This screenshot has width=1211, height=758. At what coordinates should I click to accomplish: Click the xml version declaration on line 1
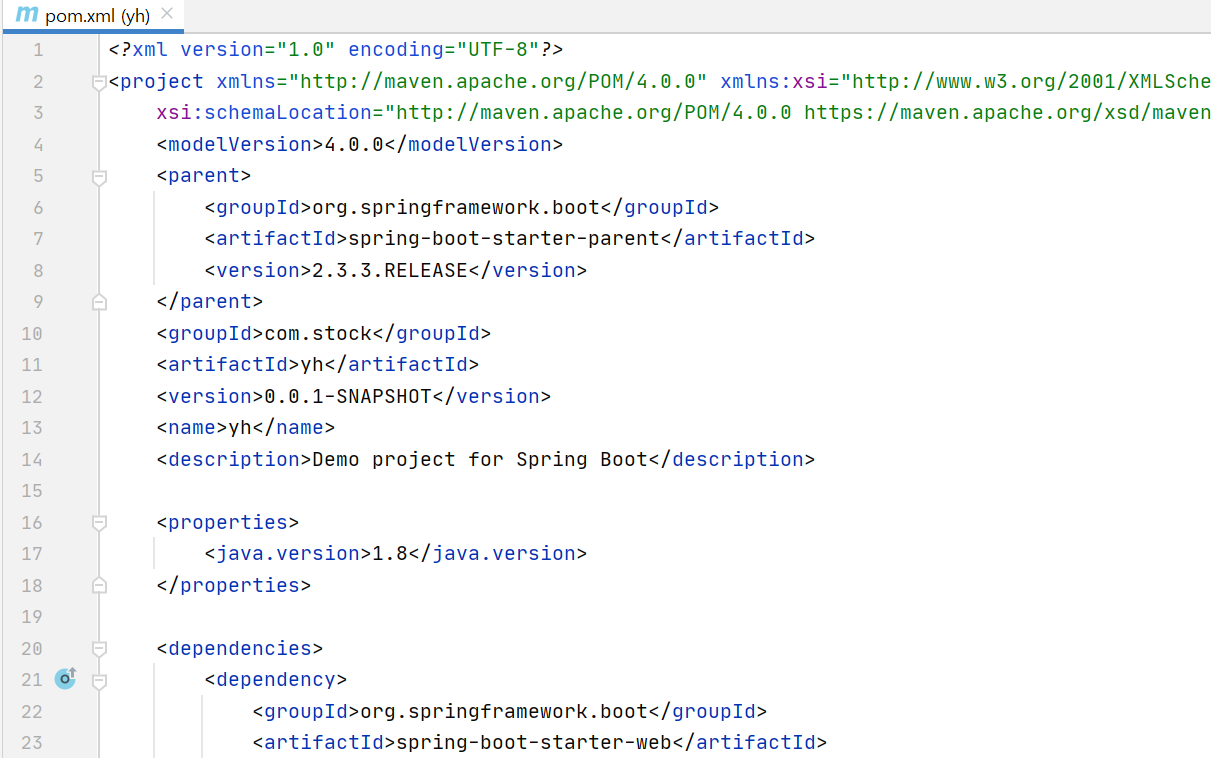click(337, 49)
